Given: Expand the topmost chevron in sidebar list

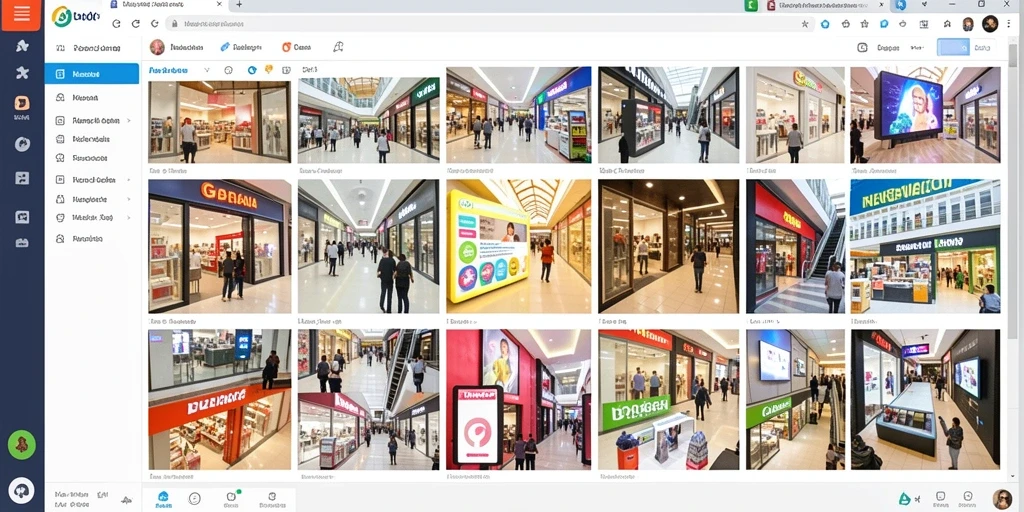Looking at the screenshot, I should pos(129,121).
